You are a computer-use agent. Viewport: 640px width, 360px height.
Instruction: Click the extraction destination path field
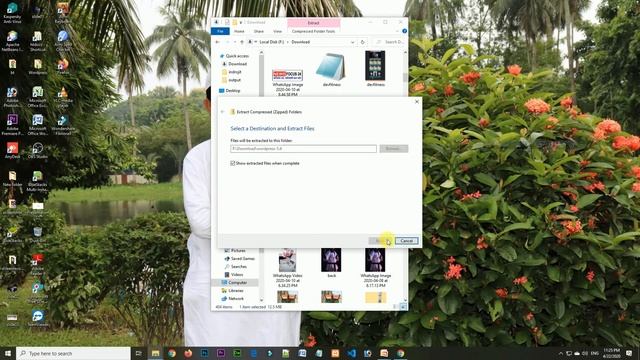pyautogui.click(x=303, y=149)
